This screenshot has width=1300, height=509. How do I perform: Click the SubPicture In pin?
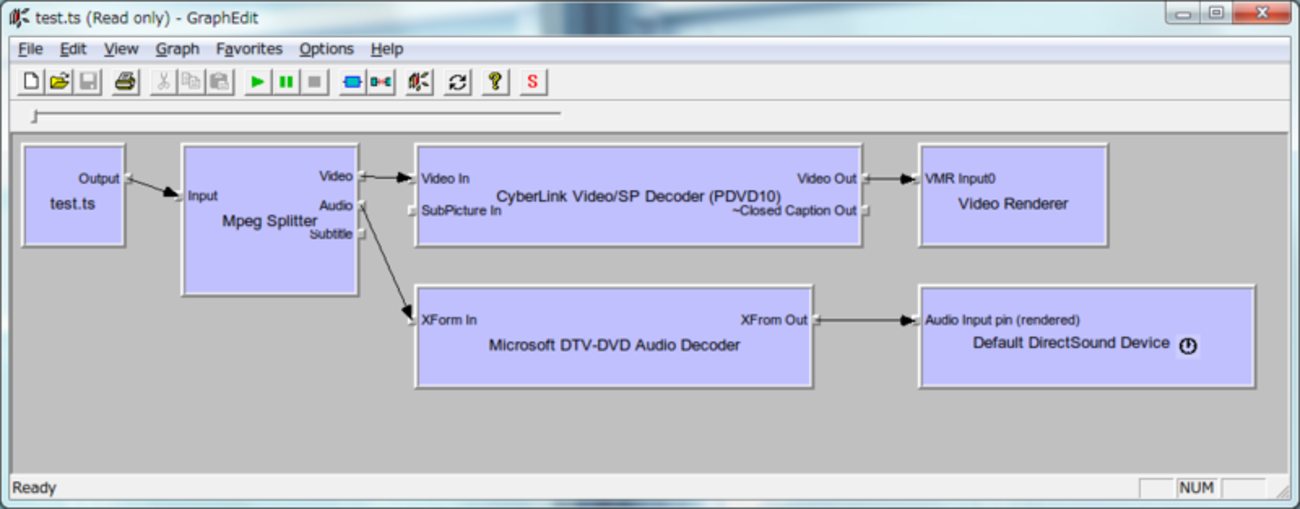click(412, 211)
